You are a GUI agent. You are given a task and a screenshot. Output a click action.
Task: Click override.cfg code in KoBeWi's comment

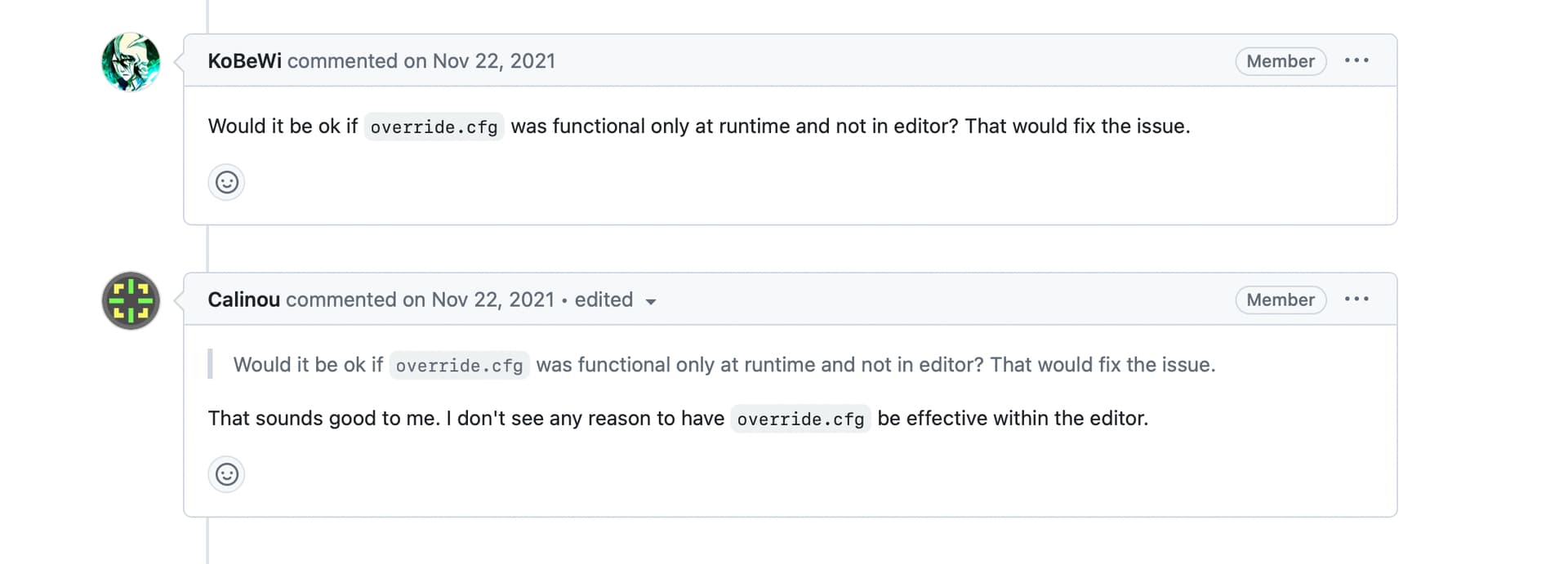pyautogui.click(x=434, y=127)
